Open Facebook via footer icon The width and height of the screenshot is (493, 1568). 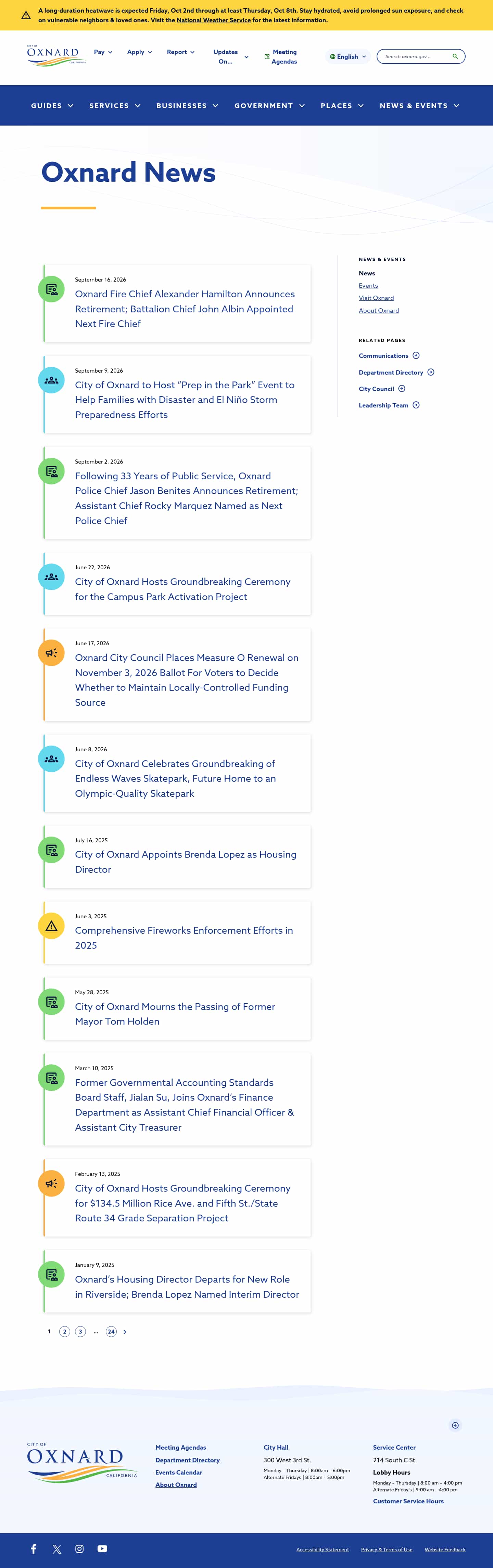(34, 1548)
